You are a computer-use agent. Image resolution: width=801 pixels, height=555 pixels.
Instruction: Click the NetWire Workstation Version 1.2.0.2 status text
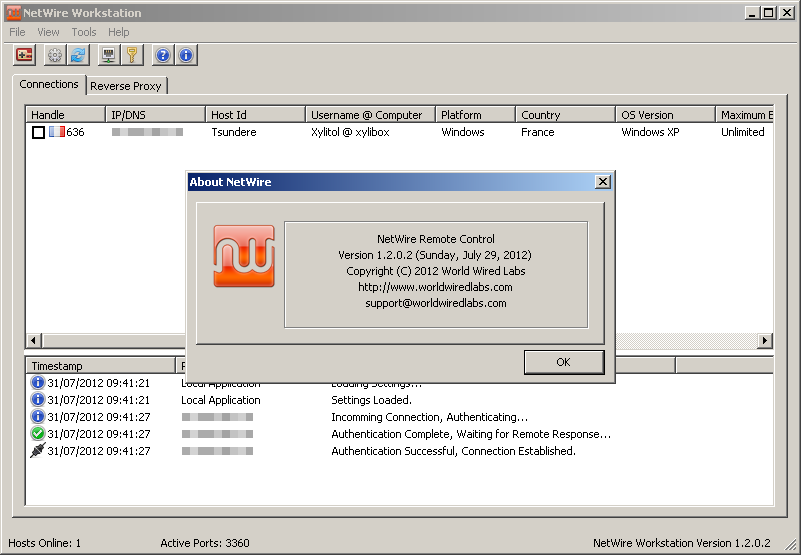pos(681,543)
